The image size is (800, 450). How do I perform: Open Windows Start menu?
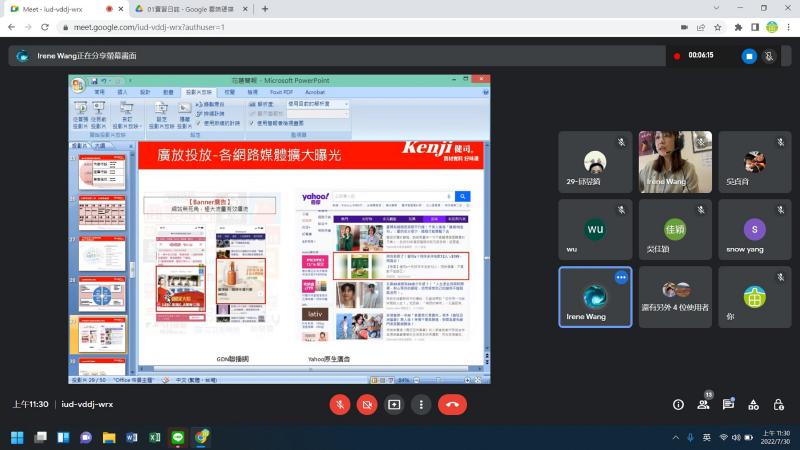pyautogui.click(x=17, y=437)
